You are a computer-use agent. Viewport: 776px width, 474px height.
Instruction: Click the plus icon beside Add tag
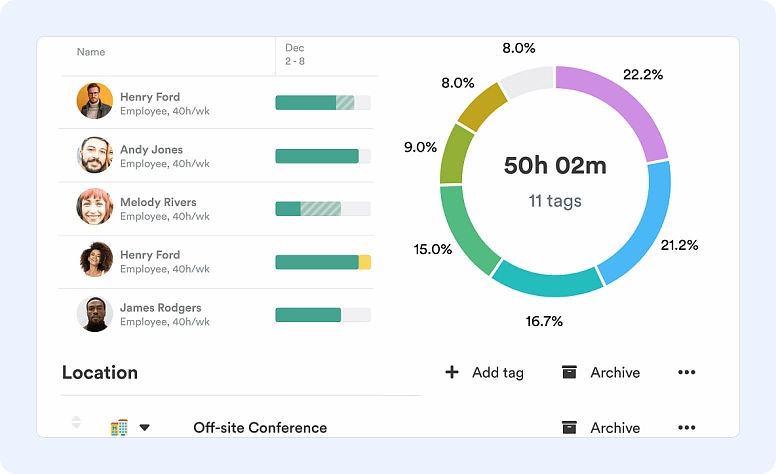tap(452, 372)
